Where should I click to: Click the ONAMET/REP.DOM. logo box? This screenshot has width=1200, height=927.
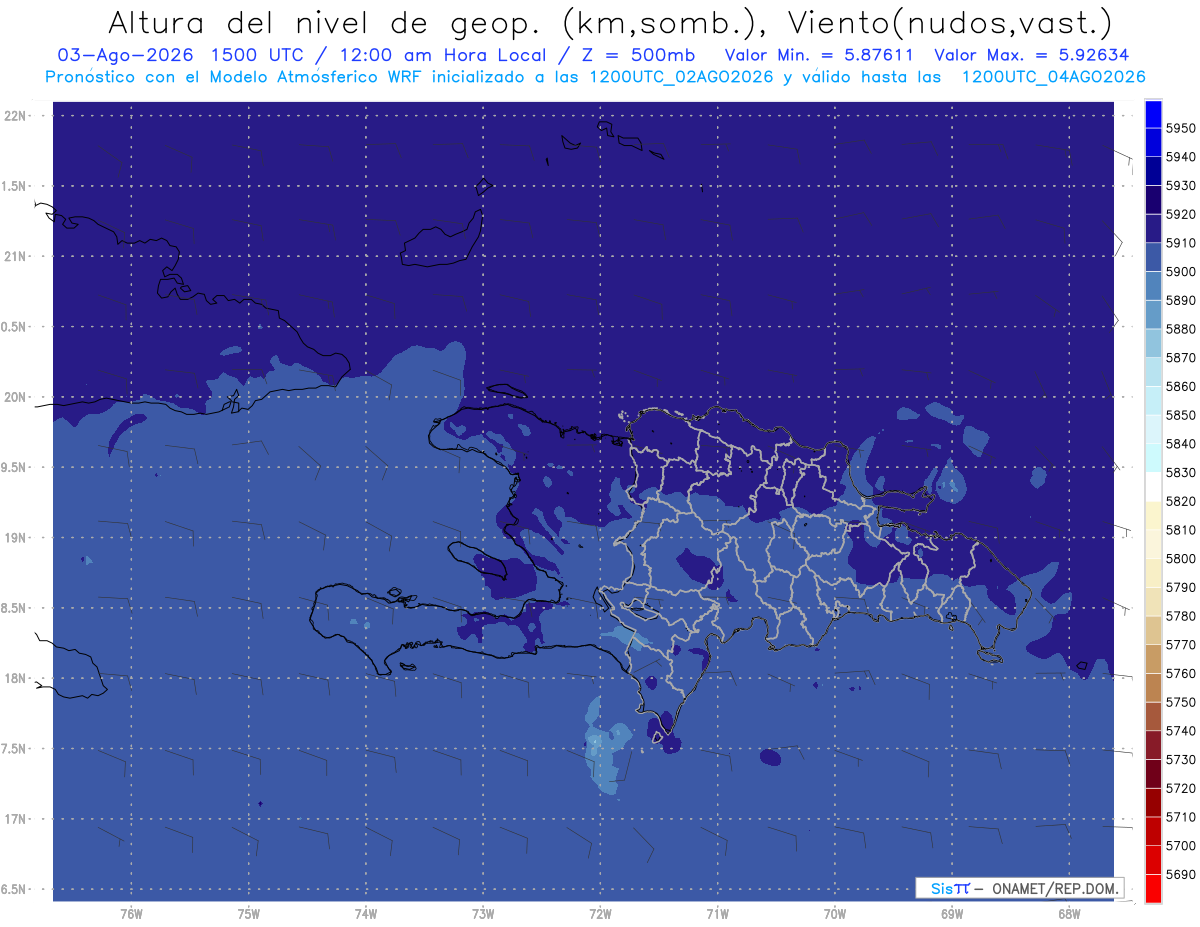click(1020, 888)
